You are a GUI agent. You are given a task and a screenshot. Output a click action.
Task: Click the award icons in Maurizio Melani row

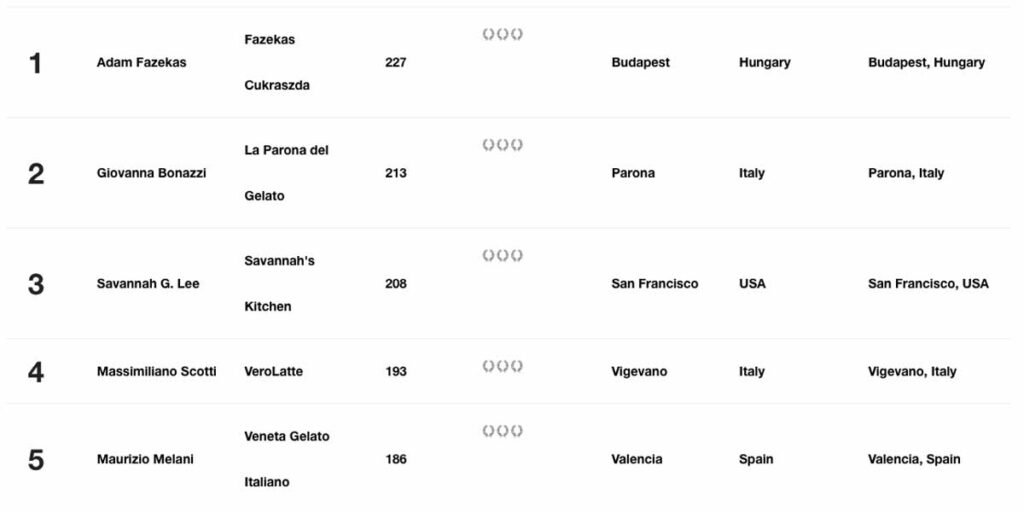[x=502, y=431]
